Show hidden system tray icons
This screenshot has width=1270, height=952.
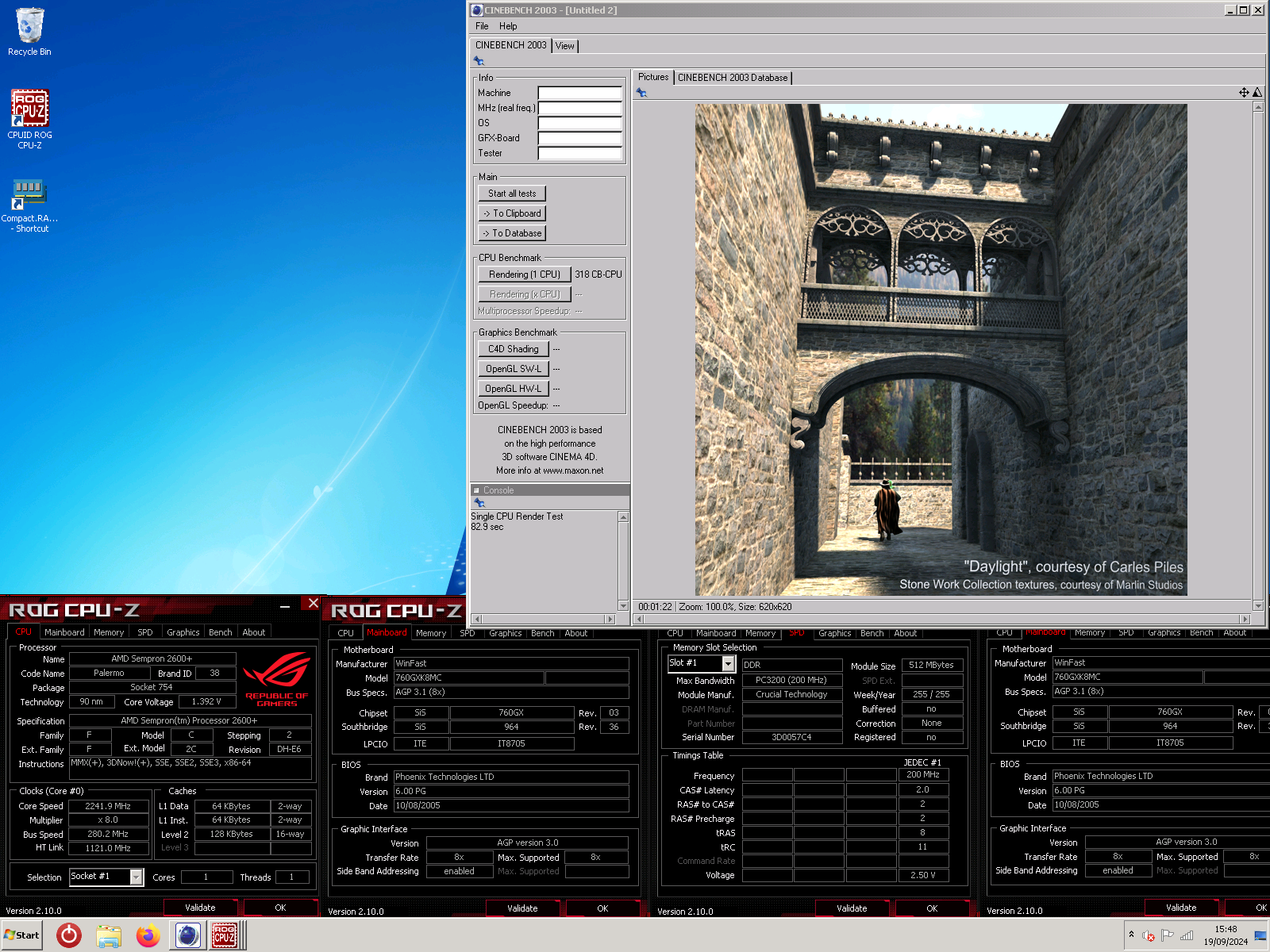point(1132,935)
